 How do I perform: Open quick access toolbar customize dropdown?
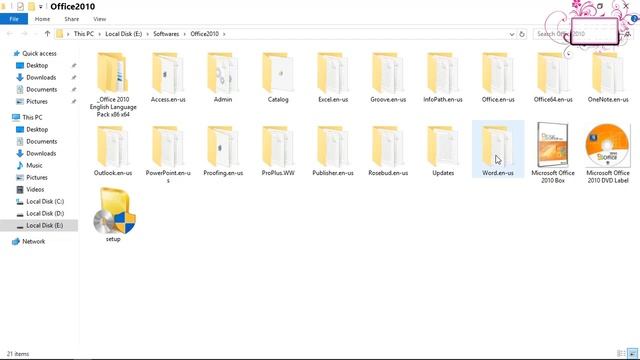(x=40, y=7)
